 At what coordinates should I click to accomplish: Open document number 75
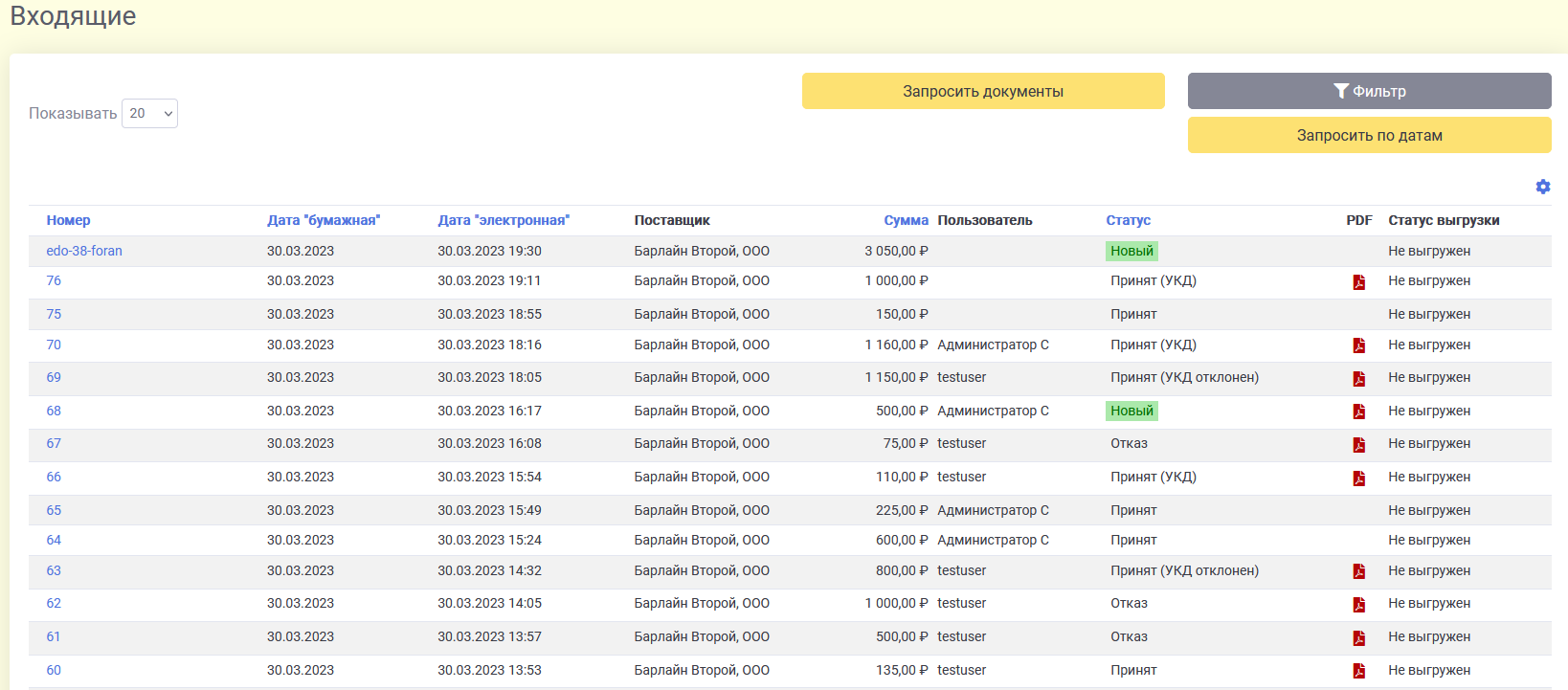(x=54, y=314)
